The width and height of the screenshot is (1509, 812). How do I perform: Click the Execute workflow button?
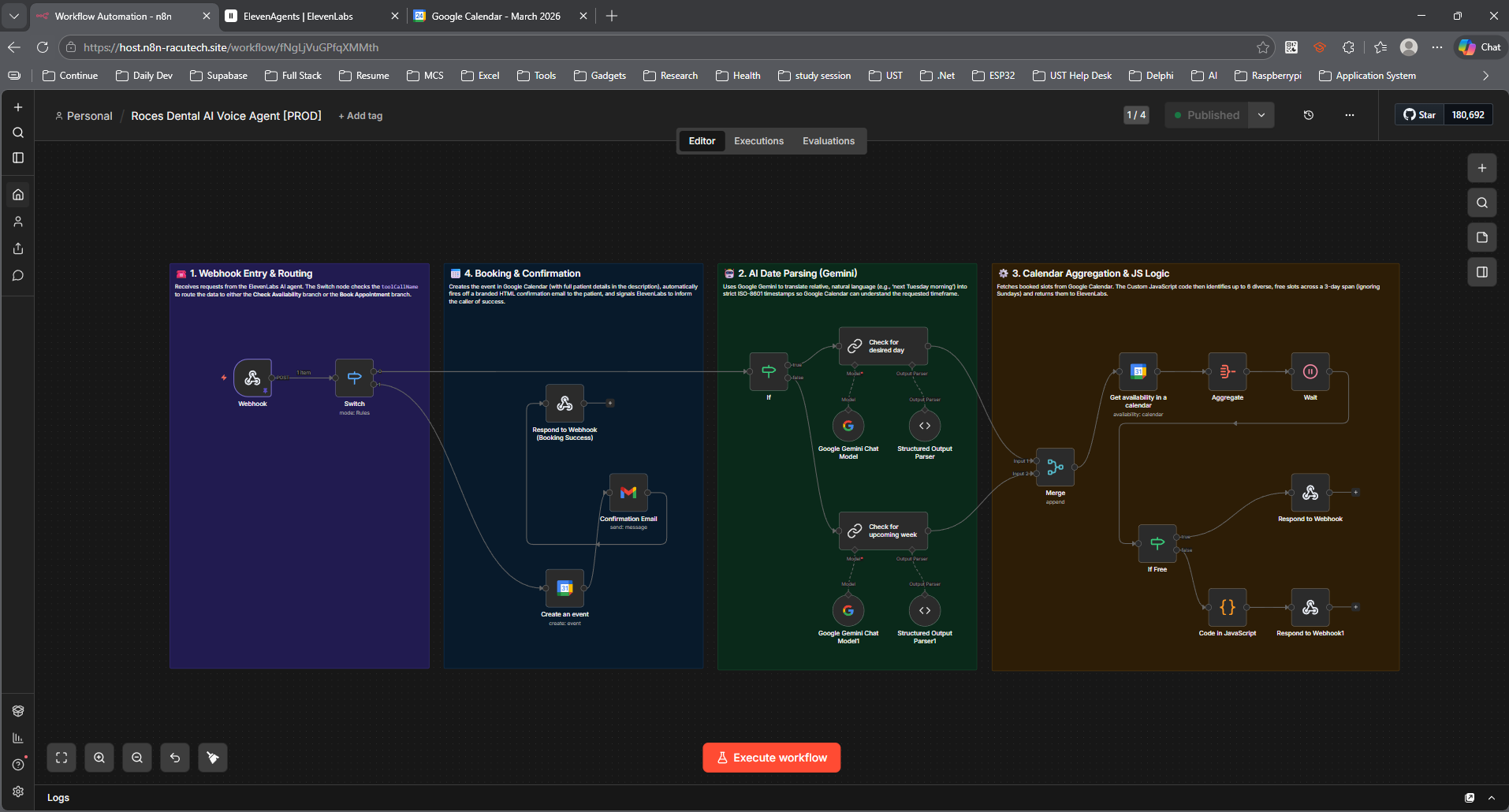tap(771, 758)
